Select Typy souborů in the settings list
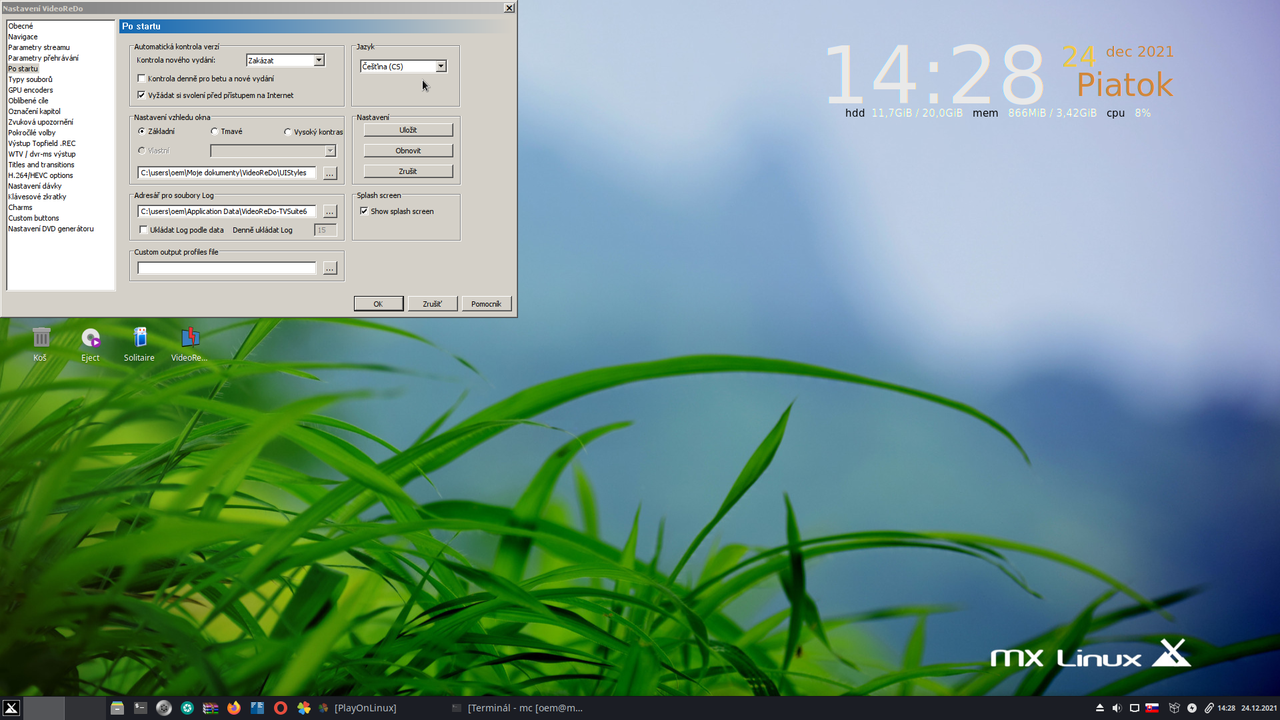The height and width of the screenshot is (720, 1280). (x=30, y=79)
